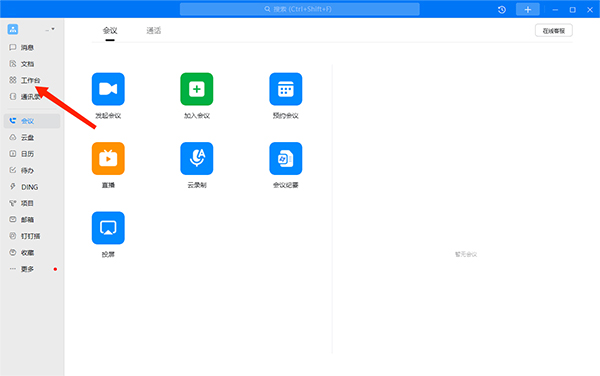Click the 在线客服 button

[x=554, y=31]
